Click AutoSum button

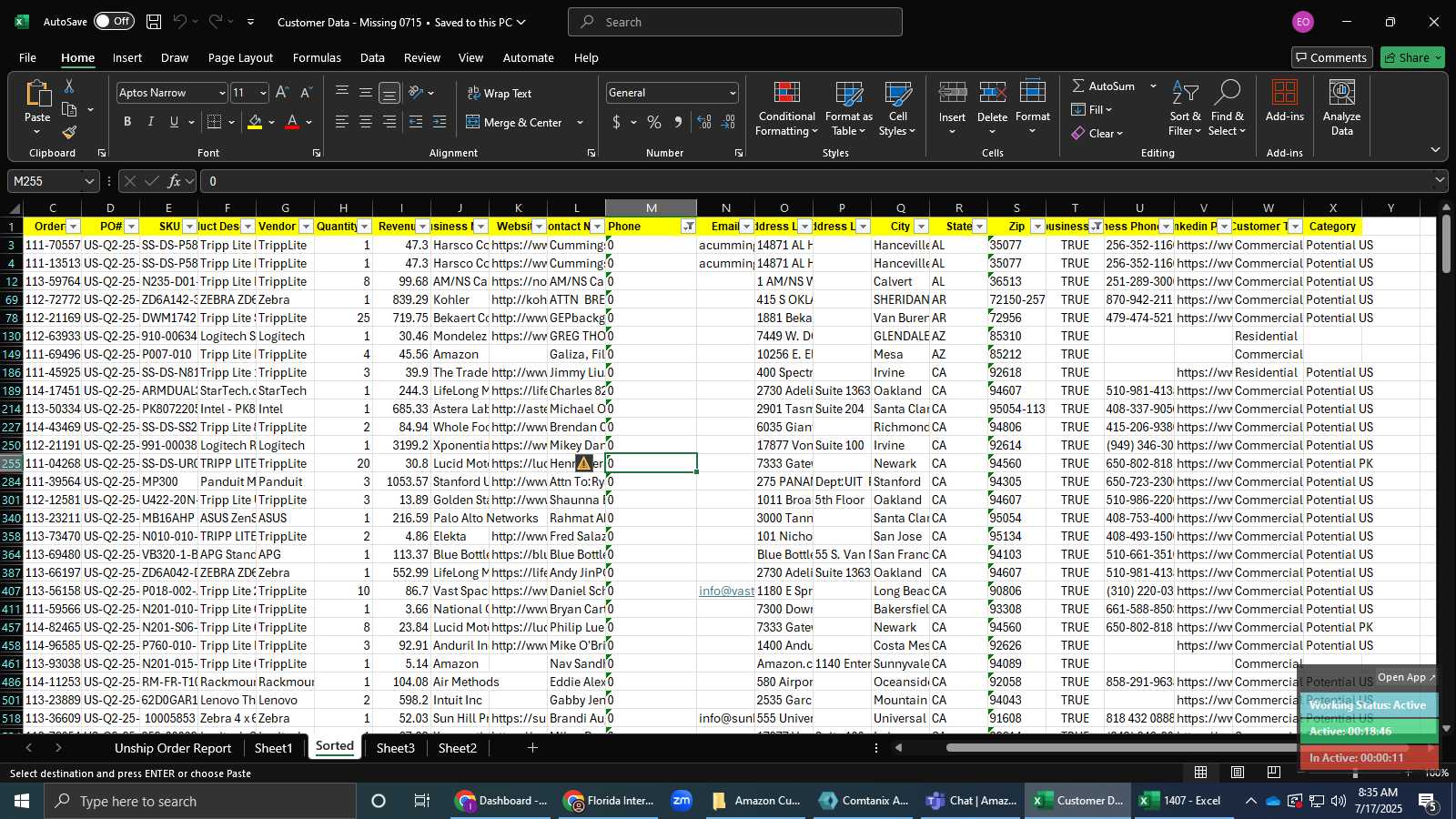[1103, 86]
